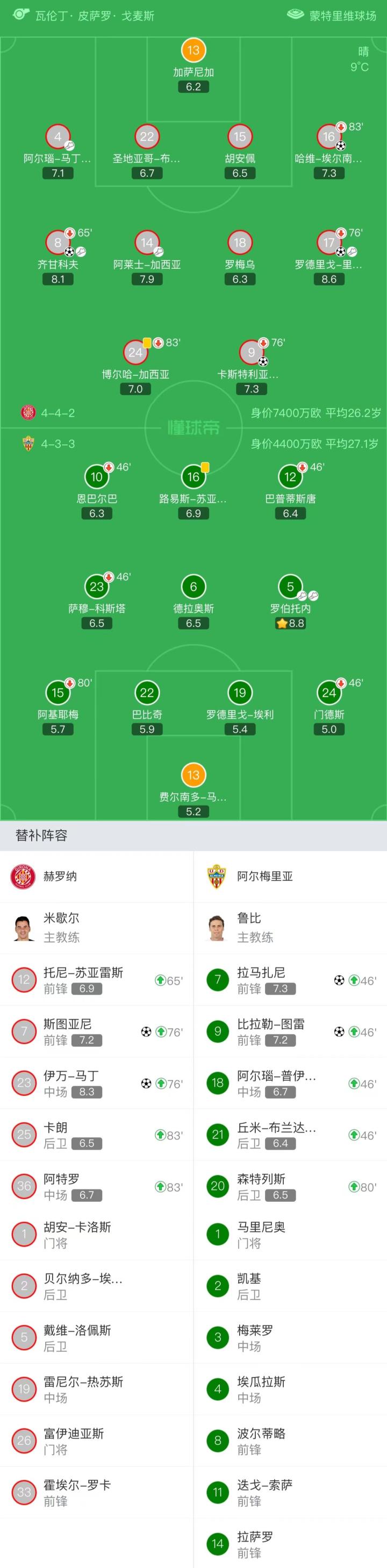This screenshot has height=1568, width=387.
Task: Tap the 8.8 star rating of 罗伯托内
Action: [290, 623]
